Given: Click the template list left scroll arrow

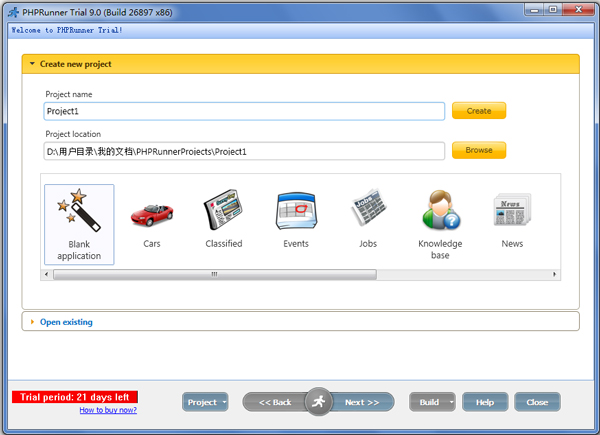Looking at the screenshot, I should tap(46, 274).
